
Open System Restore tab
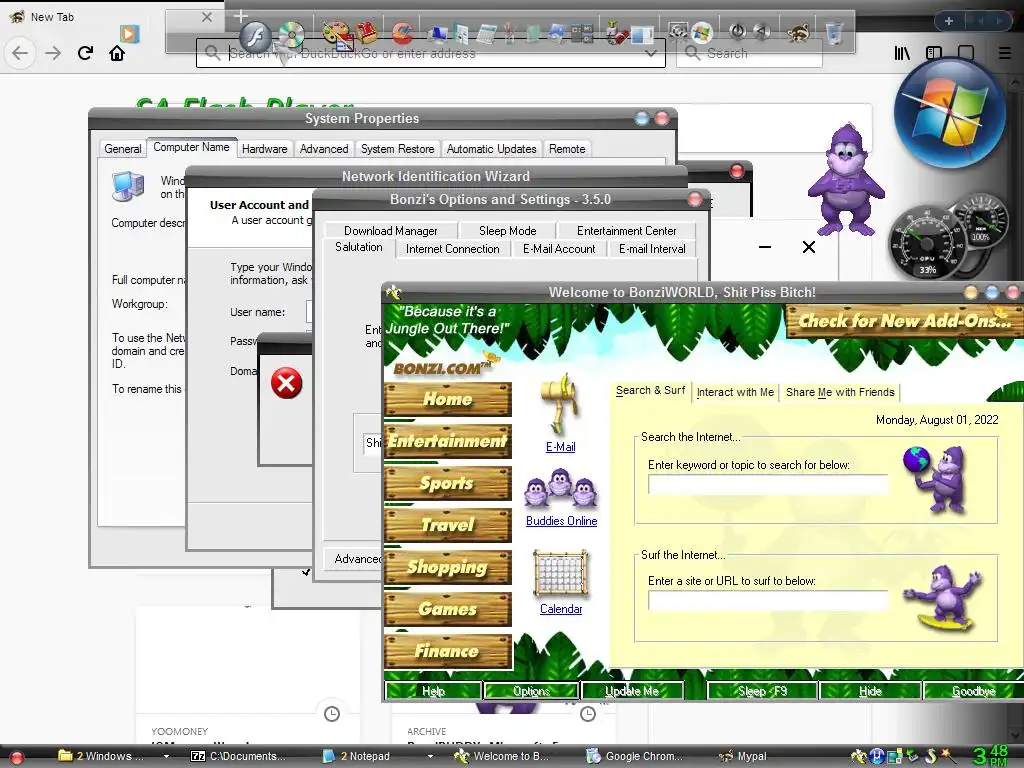(398, 149)
